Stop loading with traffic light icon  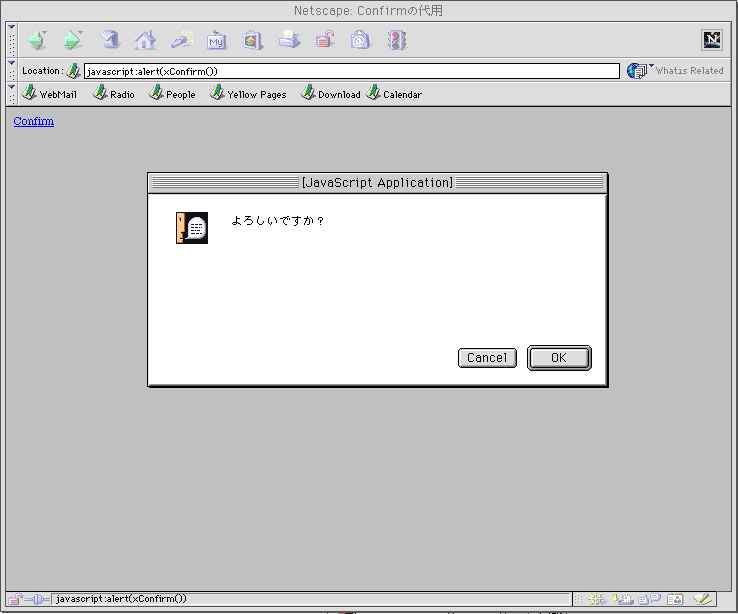397,40
